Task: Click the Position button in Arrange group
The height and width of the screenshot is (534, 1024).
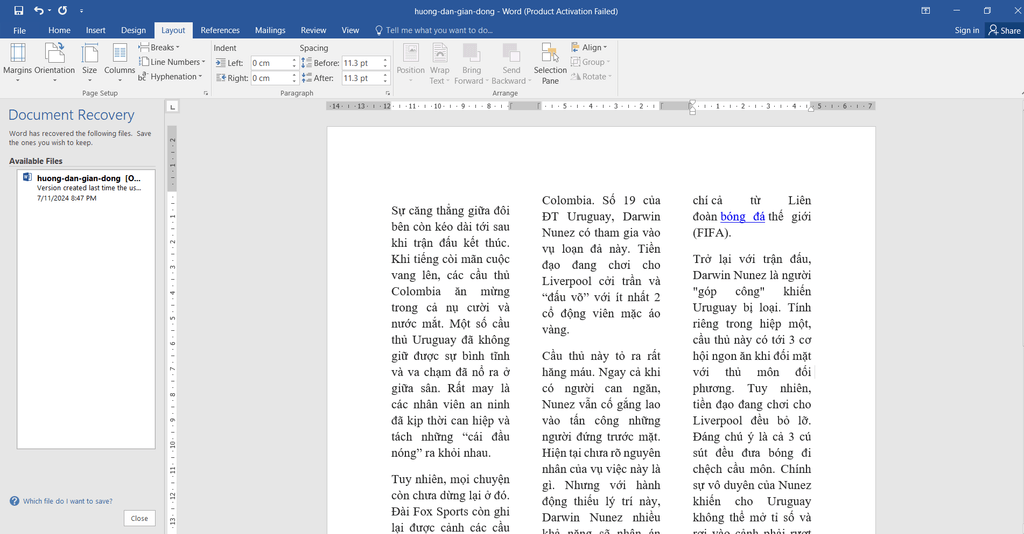Action: 411,63
